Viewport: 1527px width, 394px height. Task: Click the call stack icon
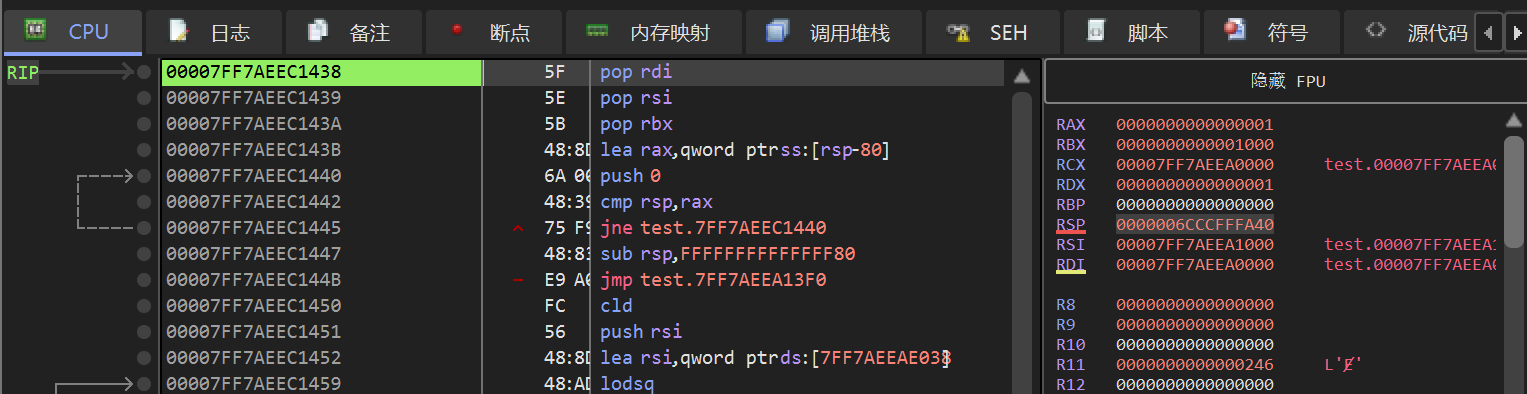pos(777,31)
